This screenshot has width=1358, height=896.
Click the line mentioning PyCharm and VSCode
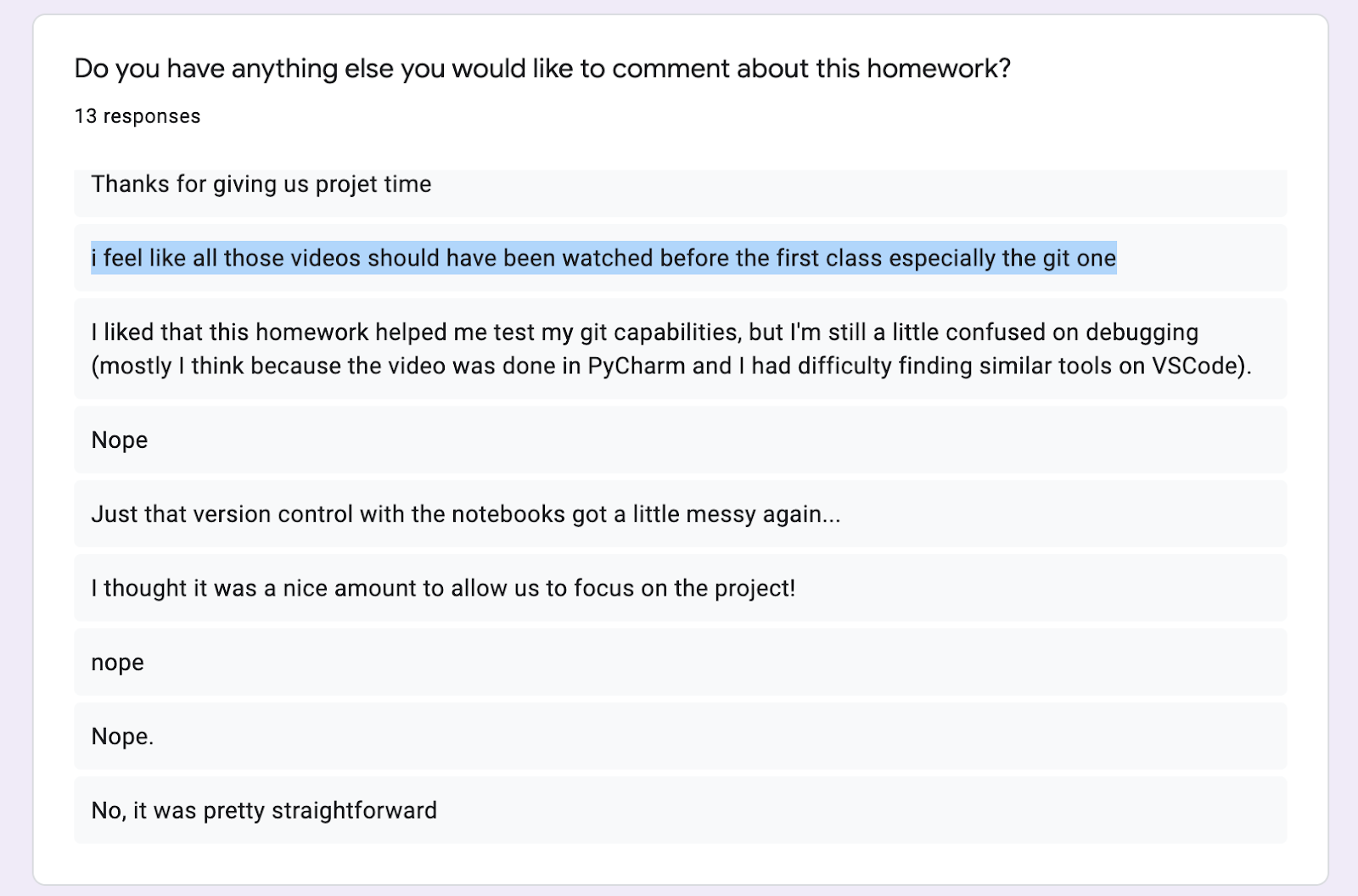point(671,366)
